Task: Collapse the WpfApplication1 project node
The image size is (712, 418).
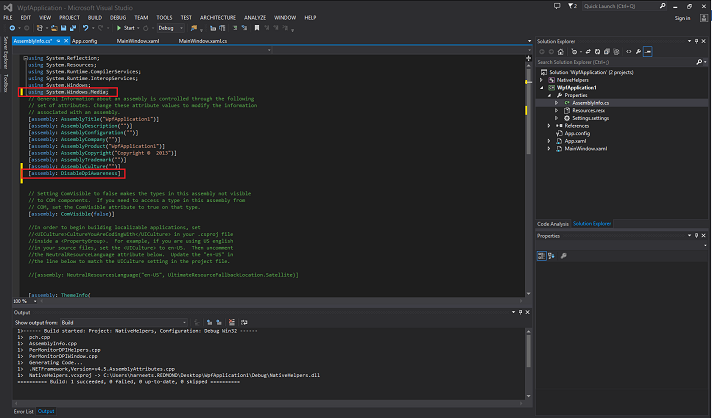Action: click(541, 87)
